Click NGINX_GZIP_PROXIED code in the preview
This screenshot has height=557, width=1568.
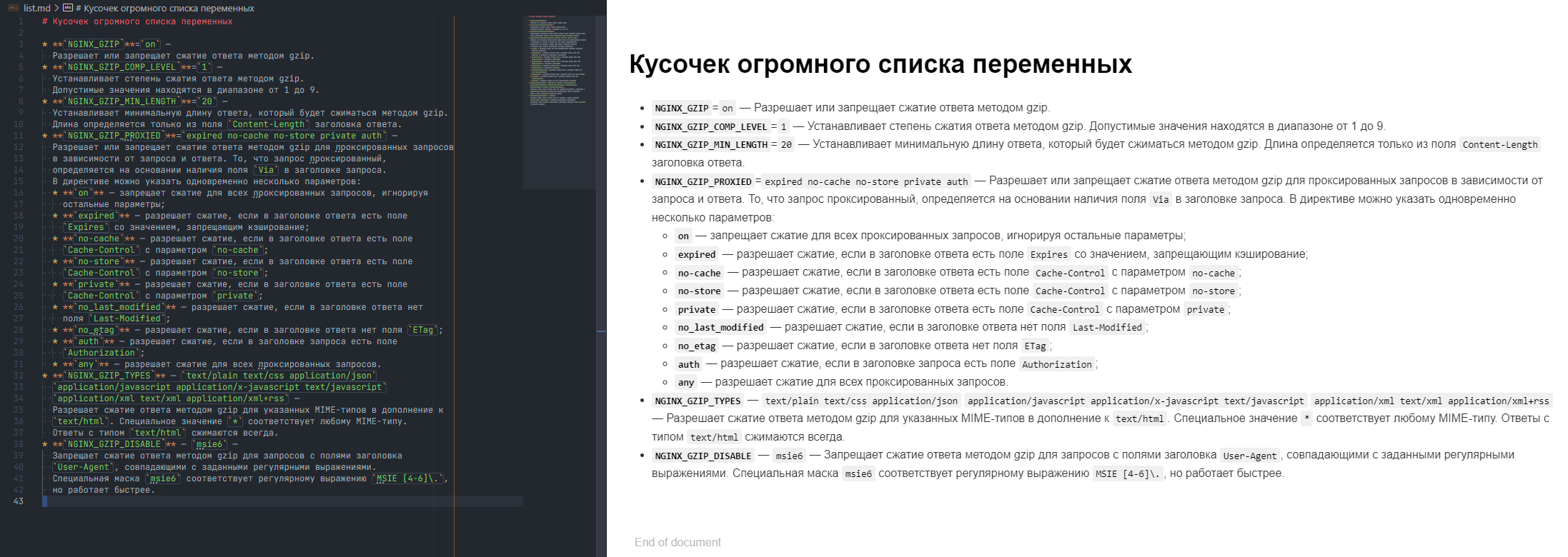(703, 181)
